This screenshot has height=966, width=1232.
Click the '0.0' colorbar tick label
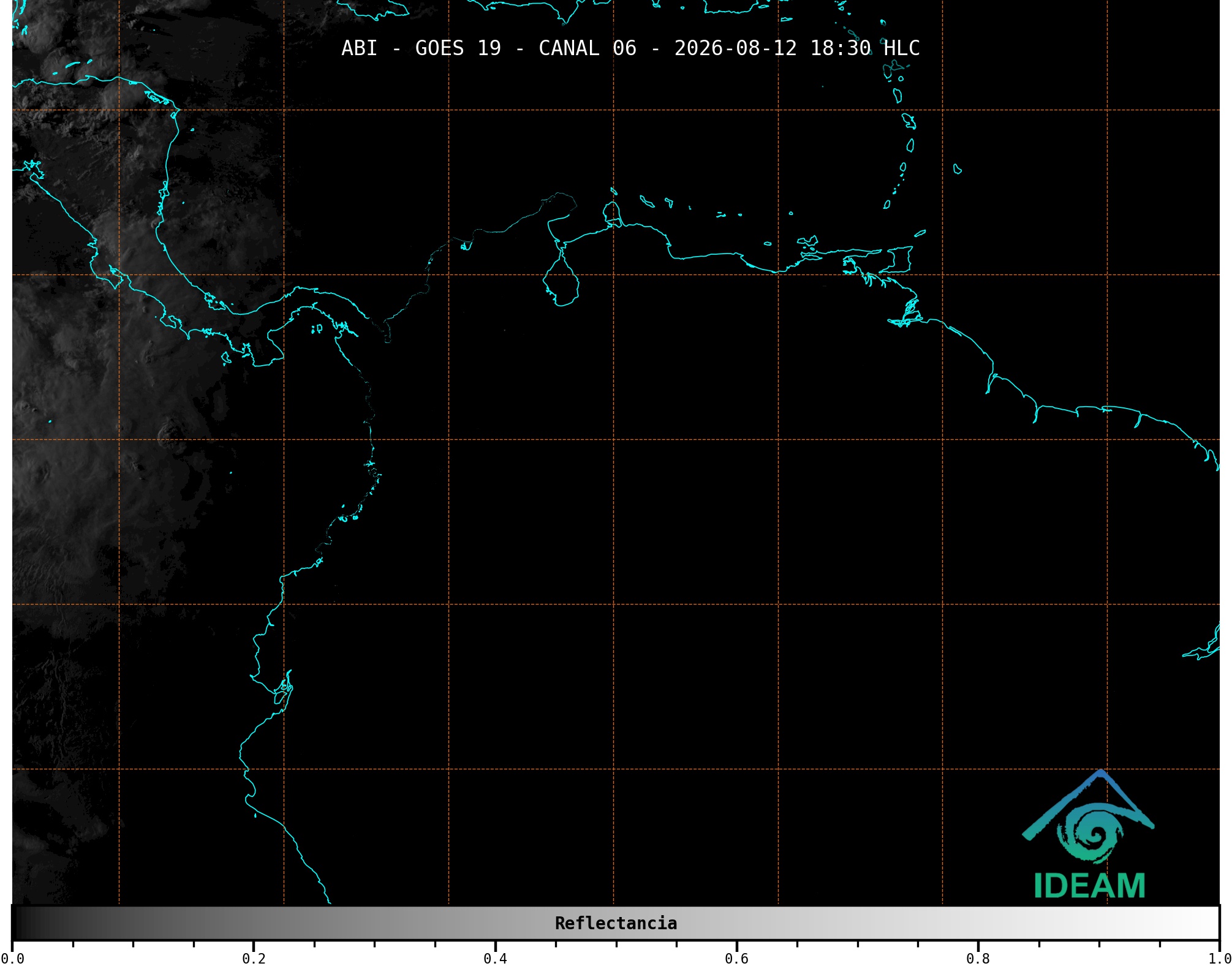click(x=12, y=959)
